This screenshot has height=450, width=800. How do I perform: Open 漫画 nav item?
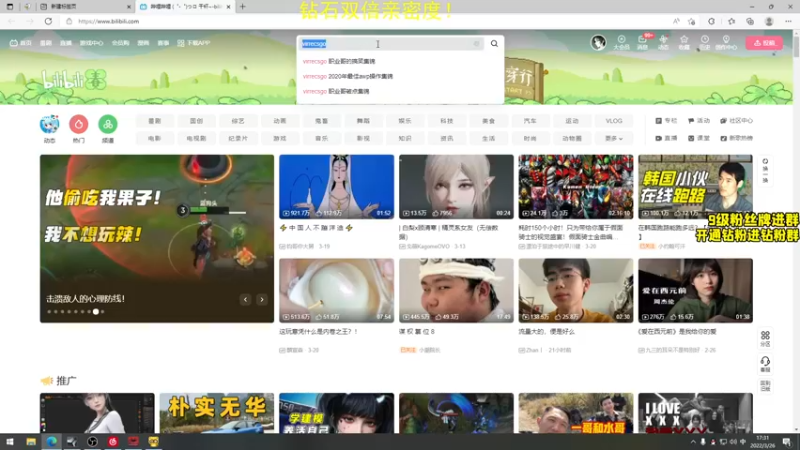click(x=143, y=43)
